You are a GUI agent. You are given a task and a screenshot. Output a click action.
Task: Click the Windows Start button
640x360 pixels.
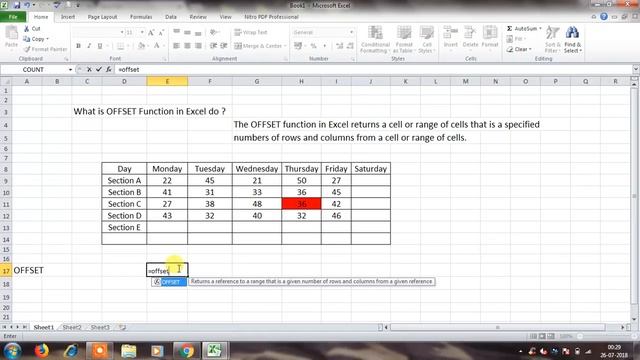12,351
